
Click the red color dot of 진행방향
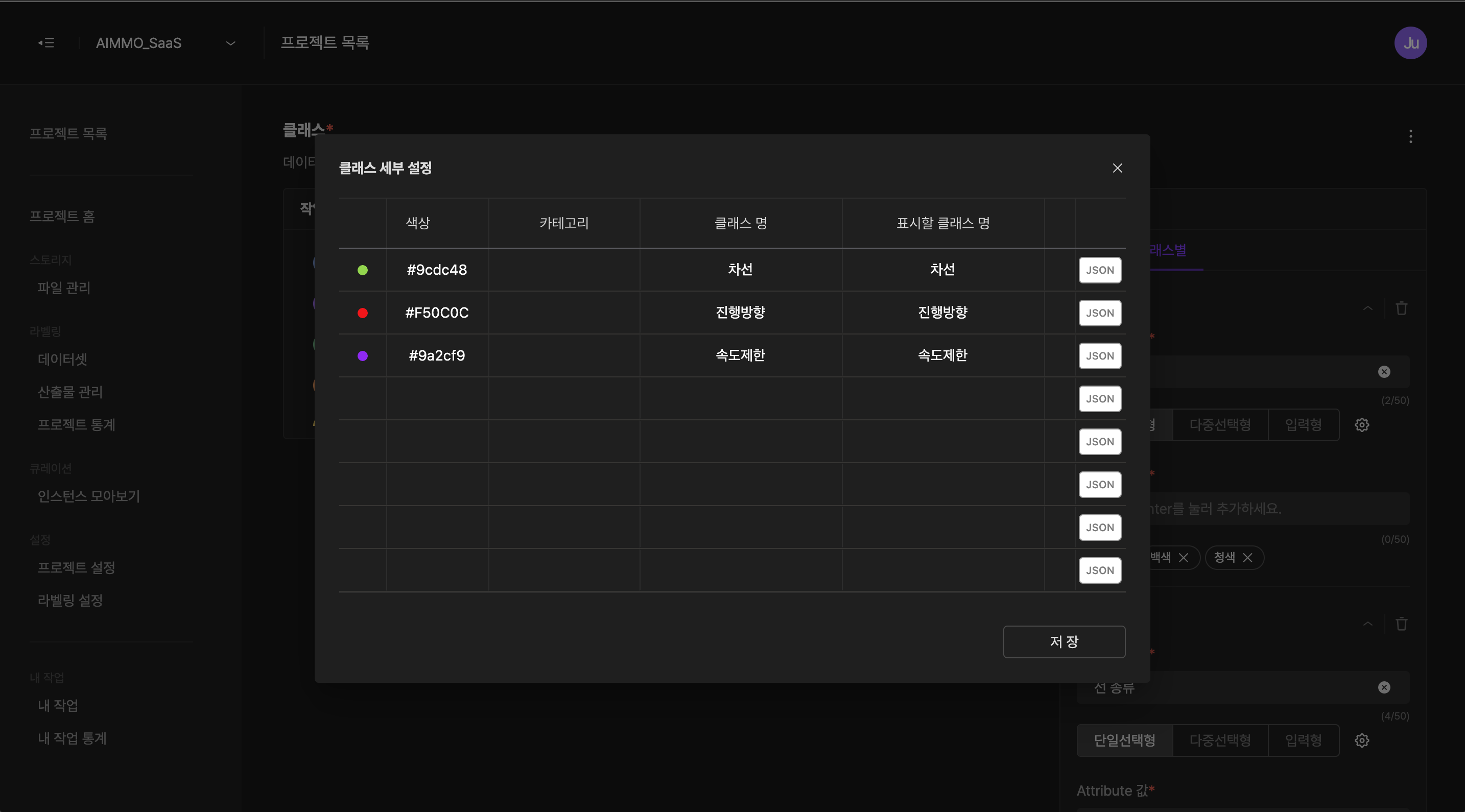(x=362, y=313)
